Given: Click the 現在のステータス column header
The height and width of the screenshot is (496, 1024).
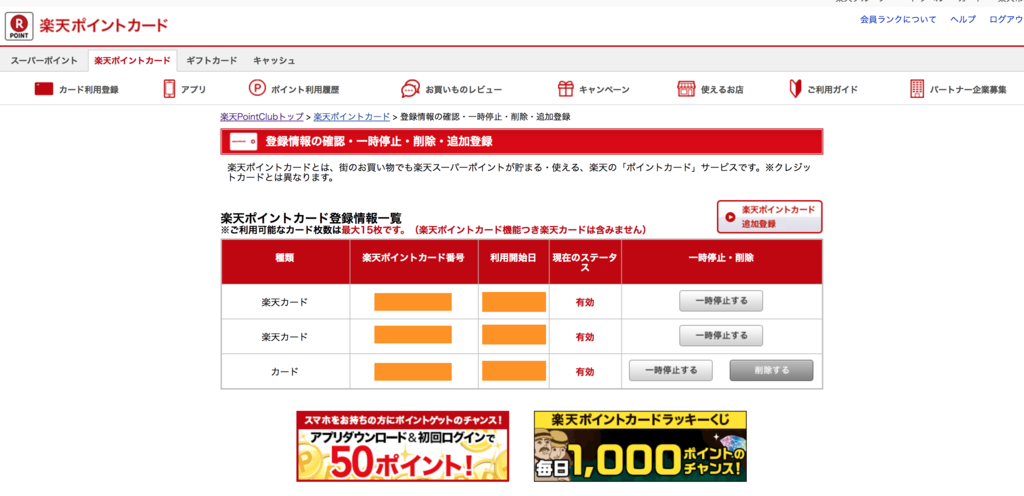Looking at the screenshot, I should click(584, 262).
